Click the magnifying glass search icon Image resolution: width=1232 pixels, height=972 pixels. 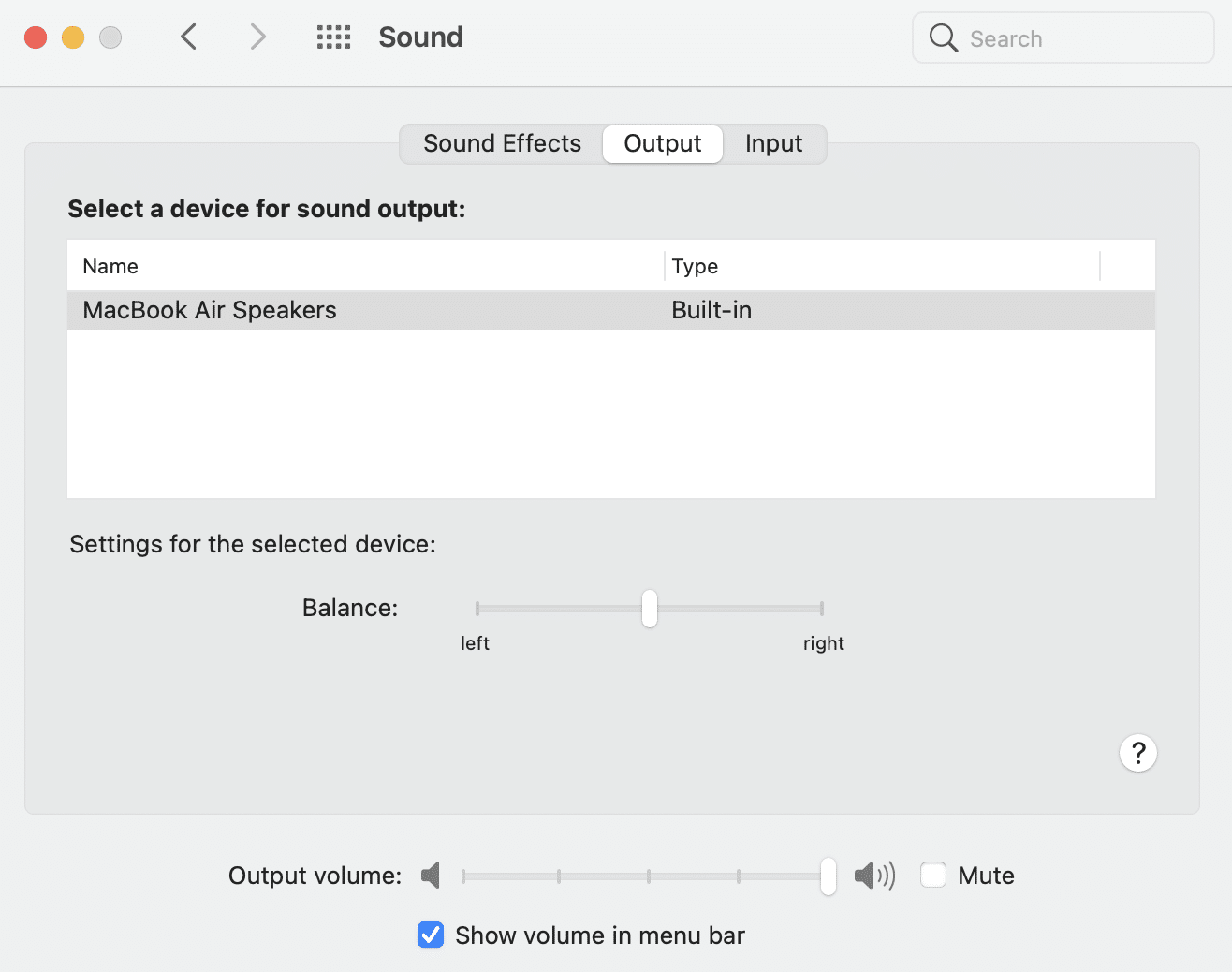[942, 38]
